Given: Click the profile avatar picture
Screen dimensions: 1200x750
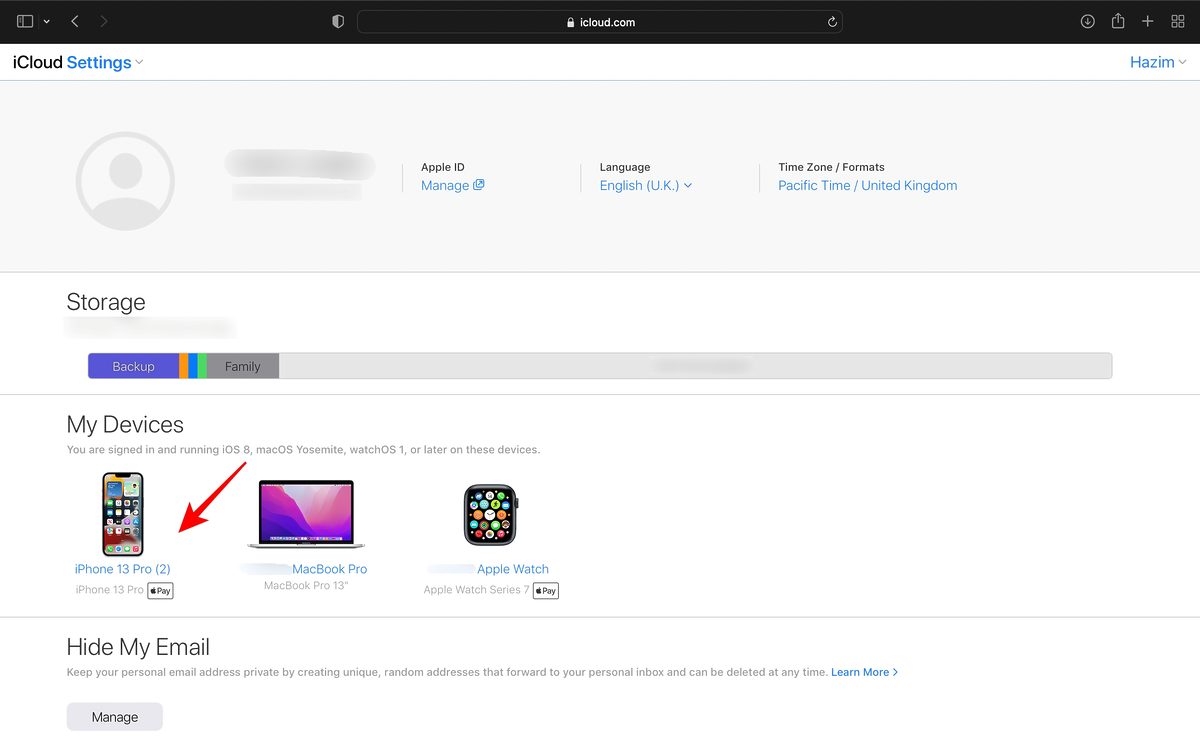Looking at the screenshot, I should point(125,181).
